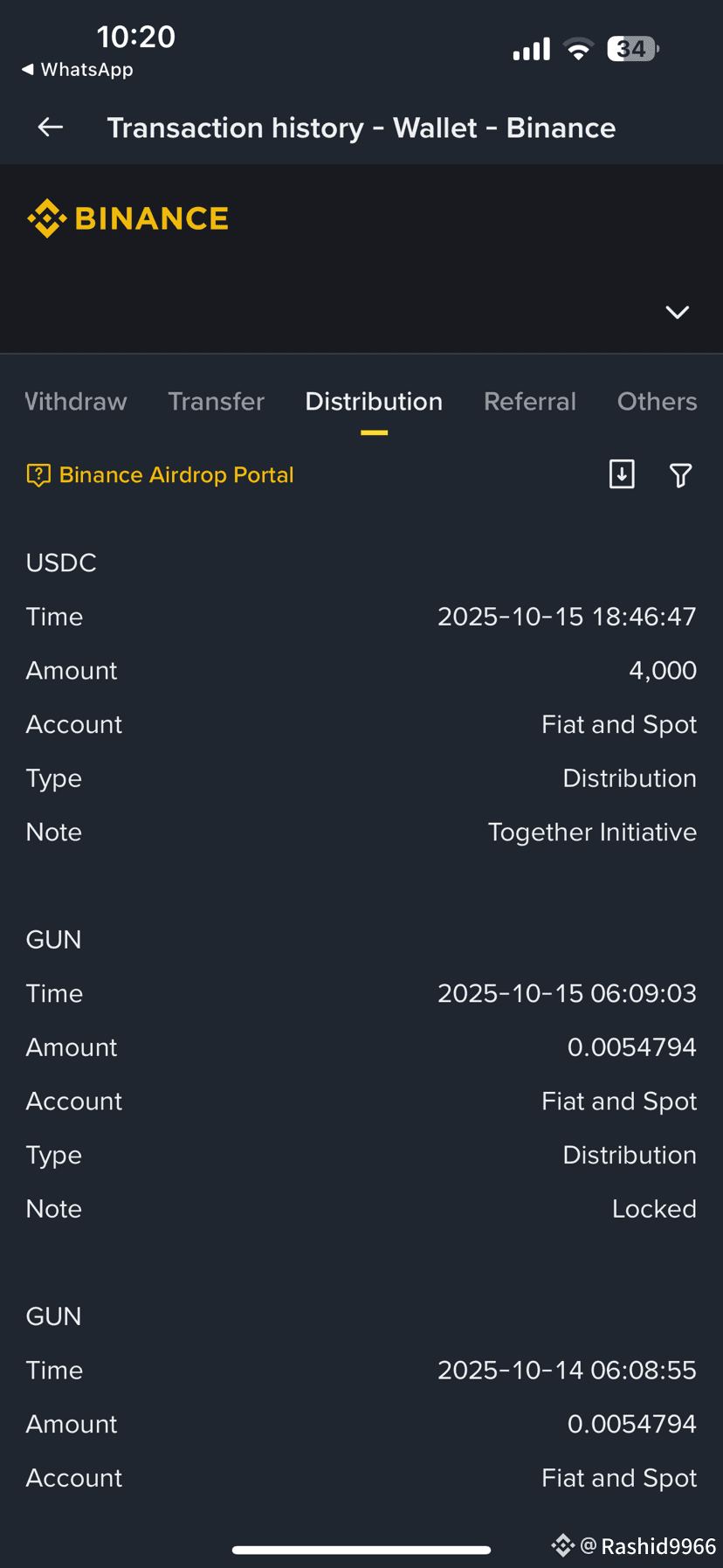Tap the battery status icon
Viewport: 723px width, 1568px height.
point(633,49)
